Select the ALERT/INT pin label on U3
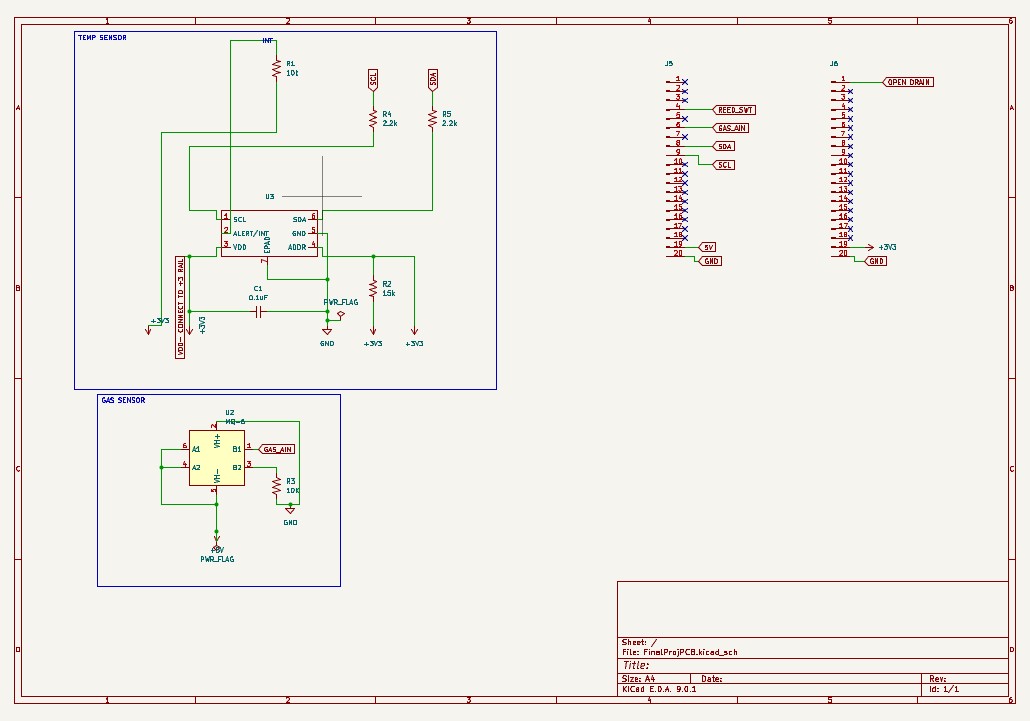The width and height of the screenshot is (1030, 721). pyautogui.click(x=251, y=234)
